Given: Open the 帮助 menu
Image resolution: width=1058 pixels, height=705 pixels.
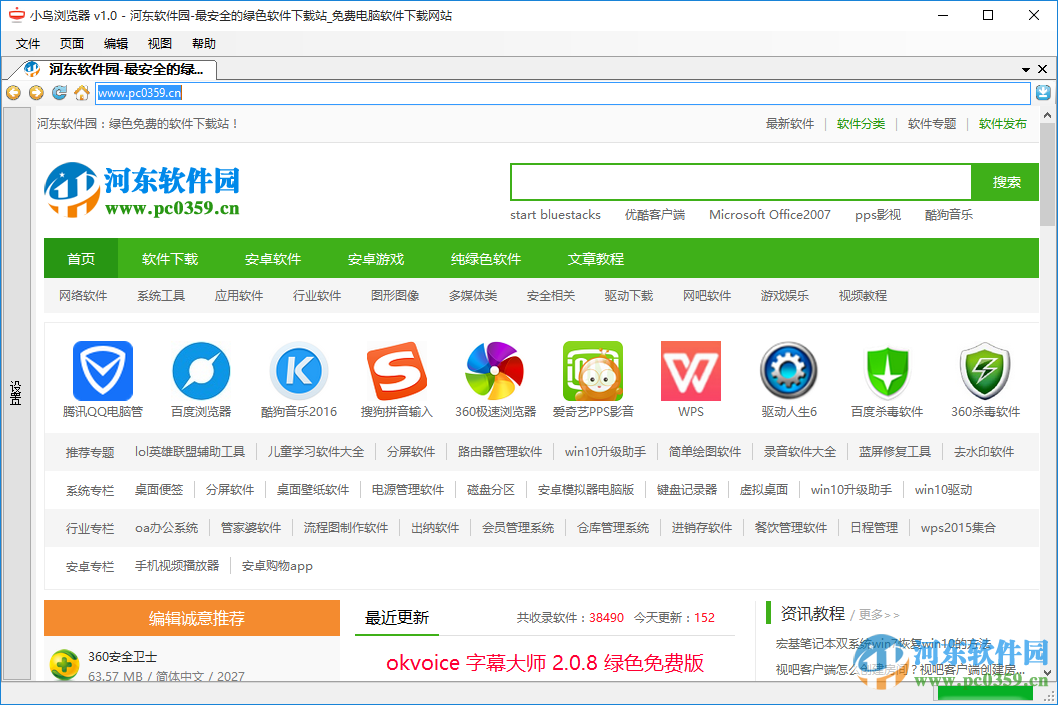Looking at the screenshot, I should coord(203,44).
